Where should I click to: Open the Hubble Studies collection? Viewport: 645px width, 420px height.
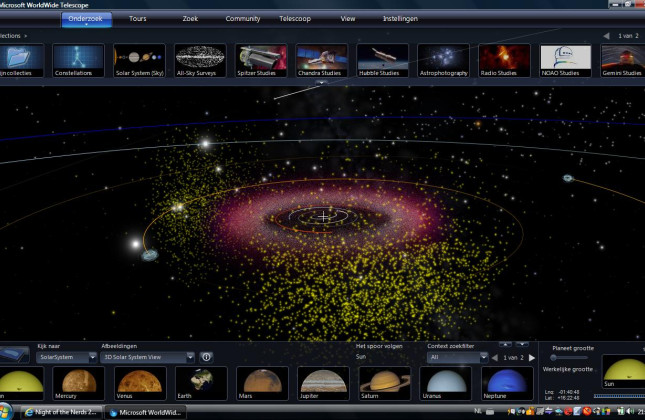(x=383, y=60)
